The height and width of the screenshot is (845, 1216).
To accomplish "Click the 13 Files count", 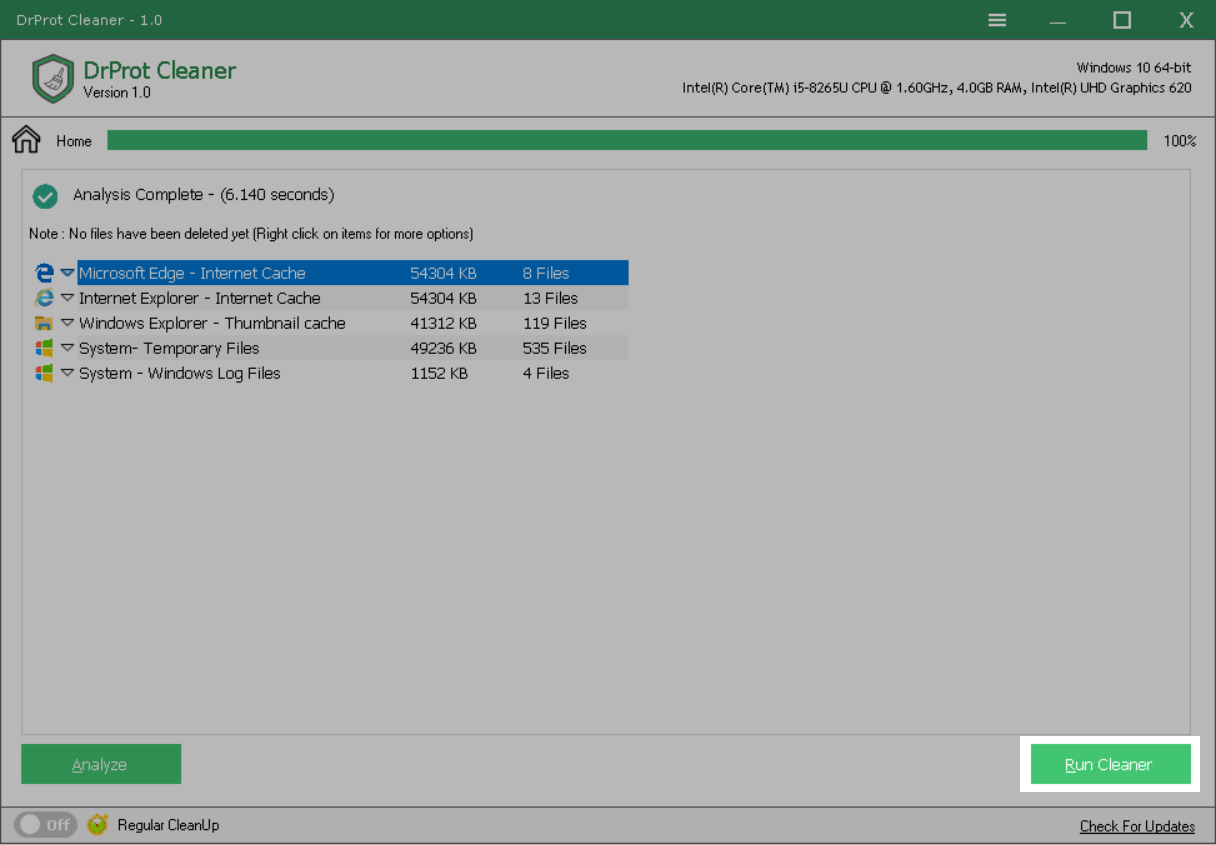I will click(x=550, y=298).
